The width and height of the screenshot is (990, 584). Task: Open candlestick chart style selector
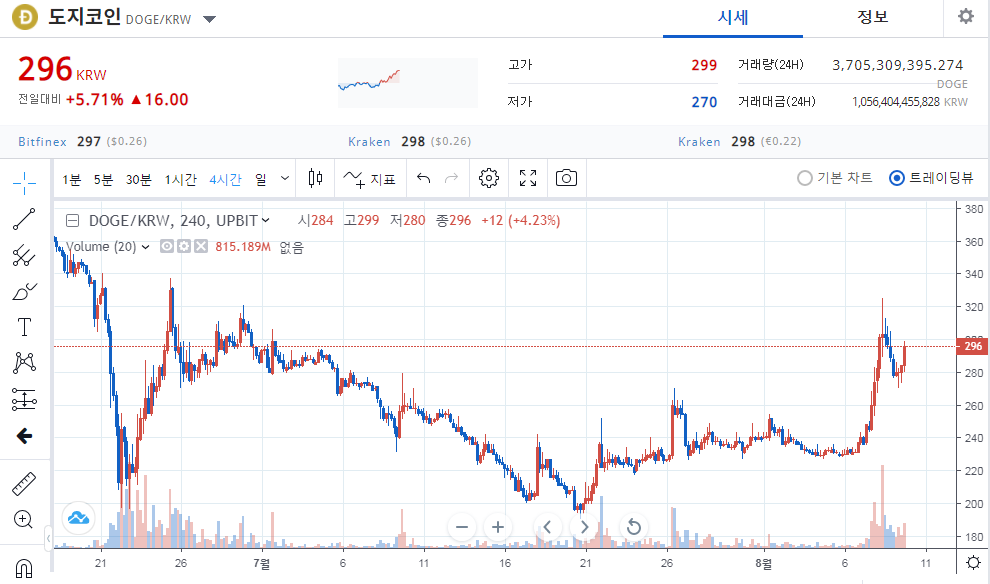tap(316, 178)
